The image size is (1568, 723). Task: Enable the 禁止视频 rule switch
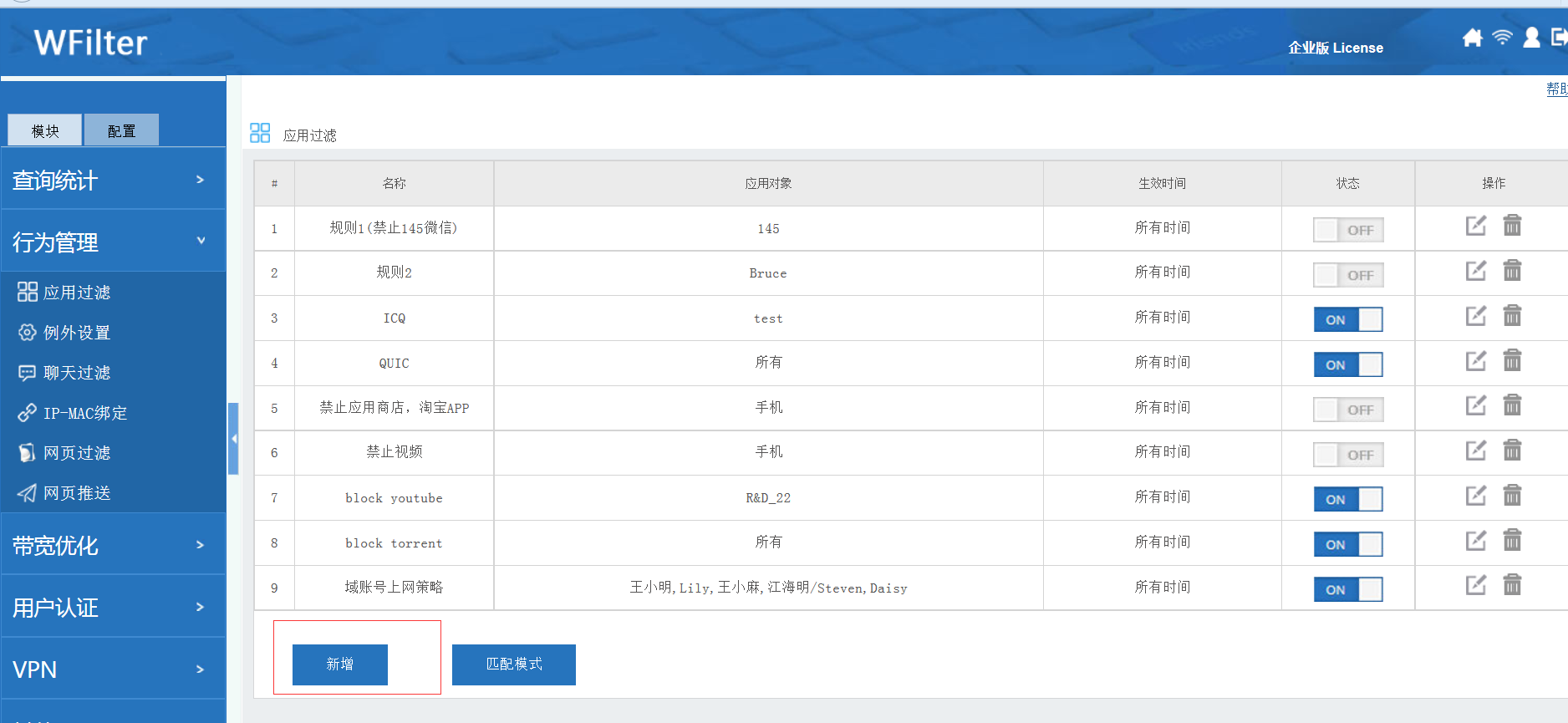click(1347, 455)
